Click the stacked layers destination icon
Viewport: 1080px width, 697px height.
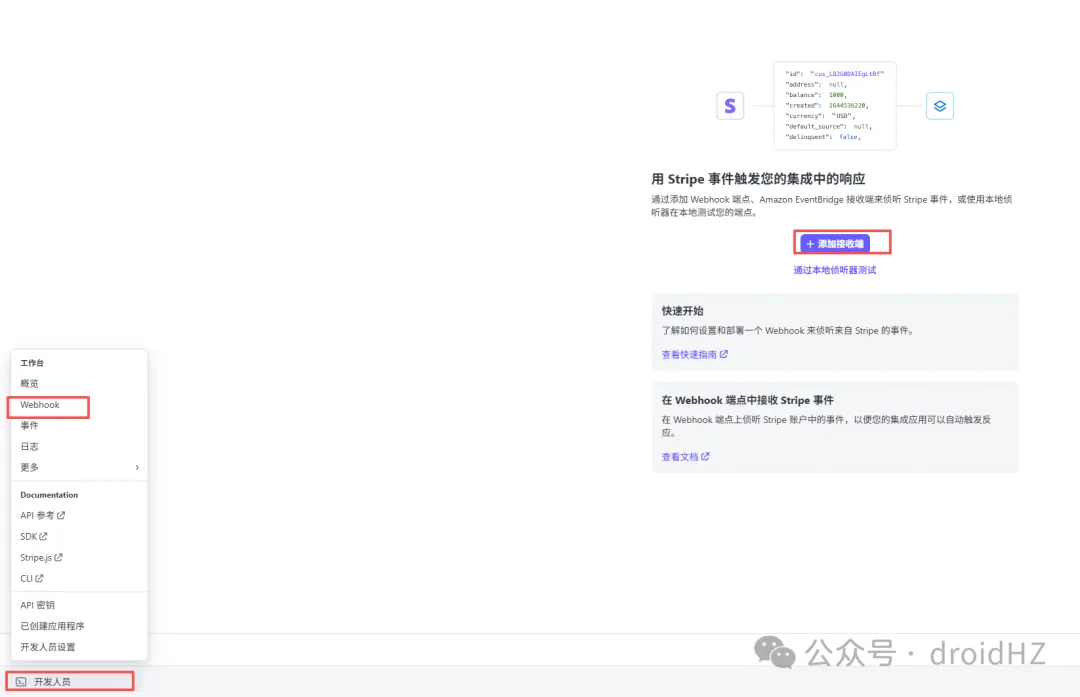pos(939,106)
